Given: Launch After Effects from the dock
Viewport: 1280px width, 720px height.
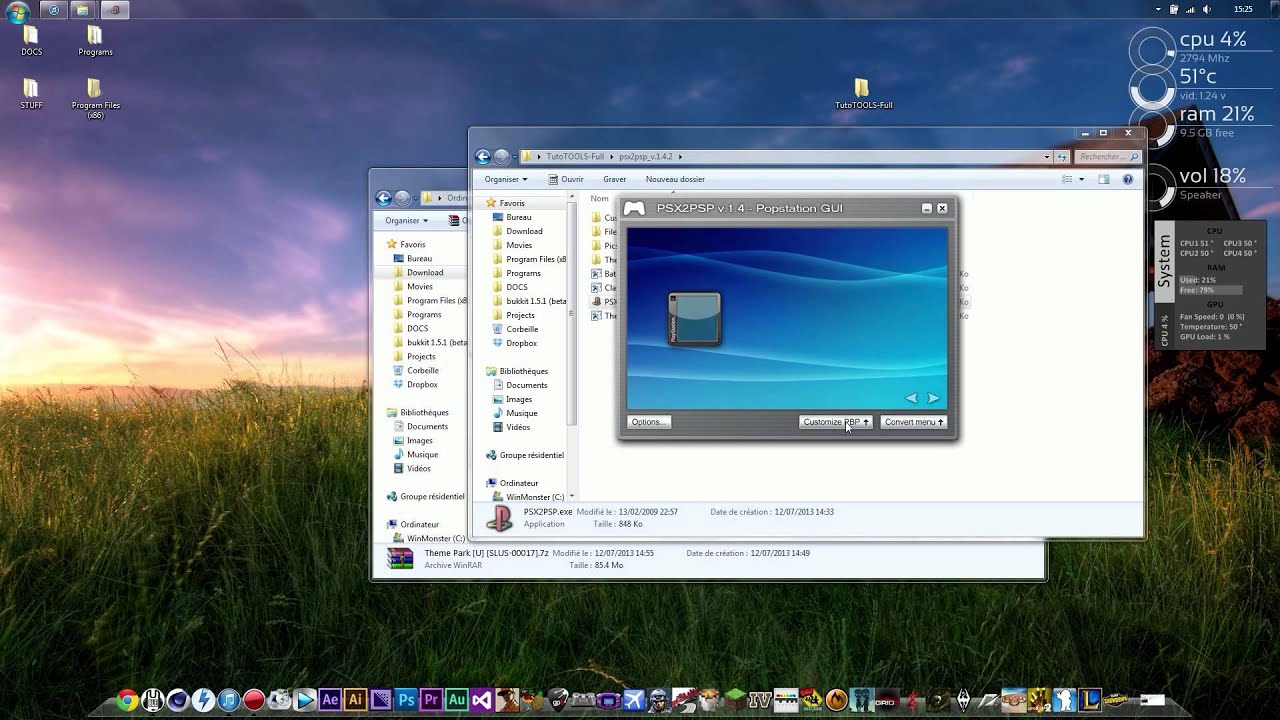Looking at the screenshot, I should point(330,700).
